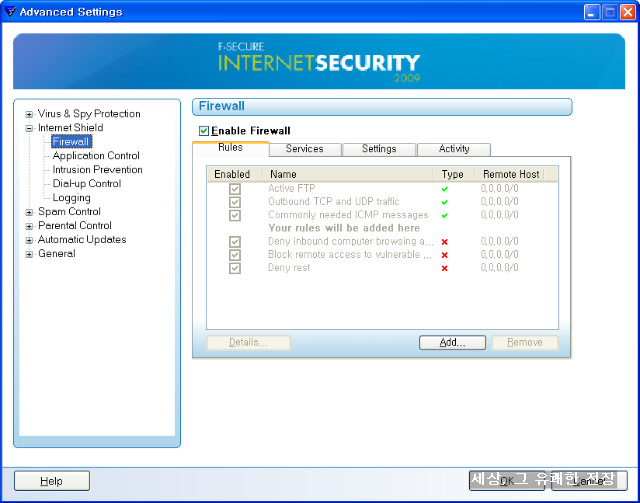The image size is (640, 503).
Task: Expand the Parental Control node
Action: point(29,226)
